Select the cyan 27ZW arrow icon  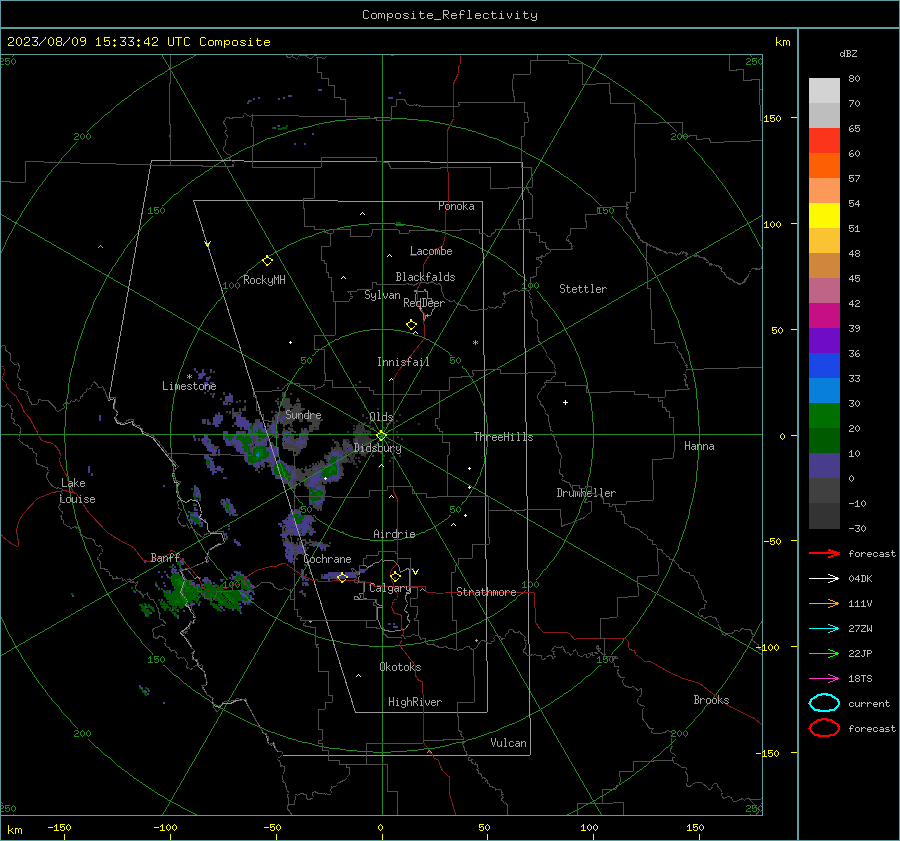pos(824,629)
